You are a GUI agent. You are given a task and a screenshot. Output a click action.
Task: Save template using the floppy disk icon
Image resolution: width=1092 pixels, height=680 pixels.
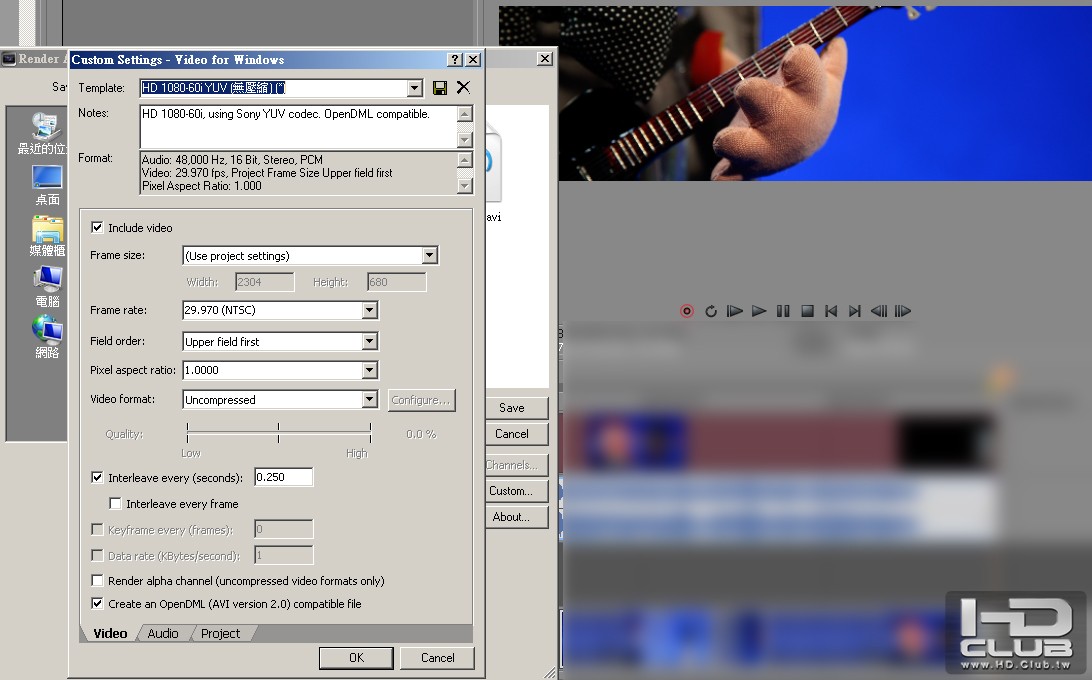439,88
